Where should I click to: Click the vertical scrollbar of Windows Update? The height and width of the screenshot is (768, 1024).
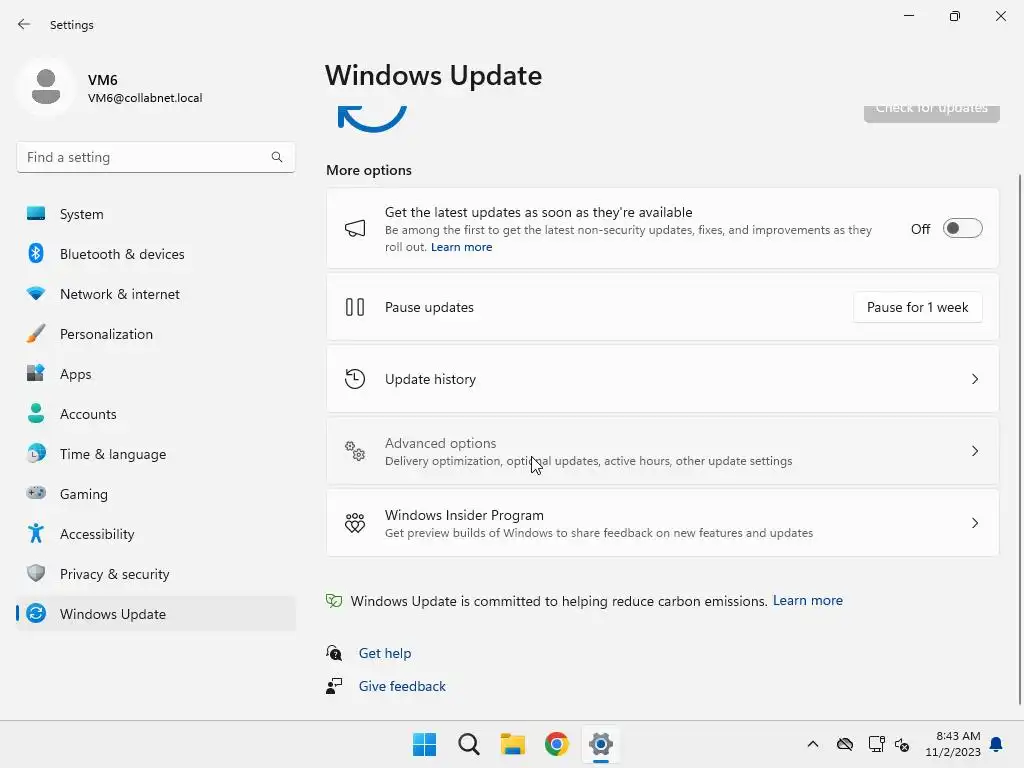coord(1019,439)
